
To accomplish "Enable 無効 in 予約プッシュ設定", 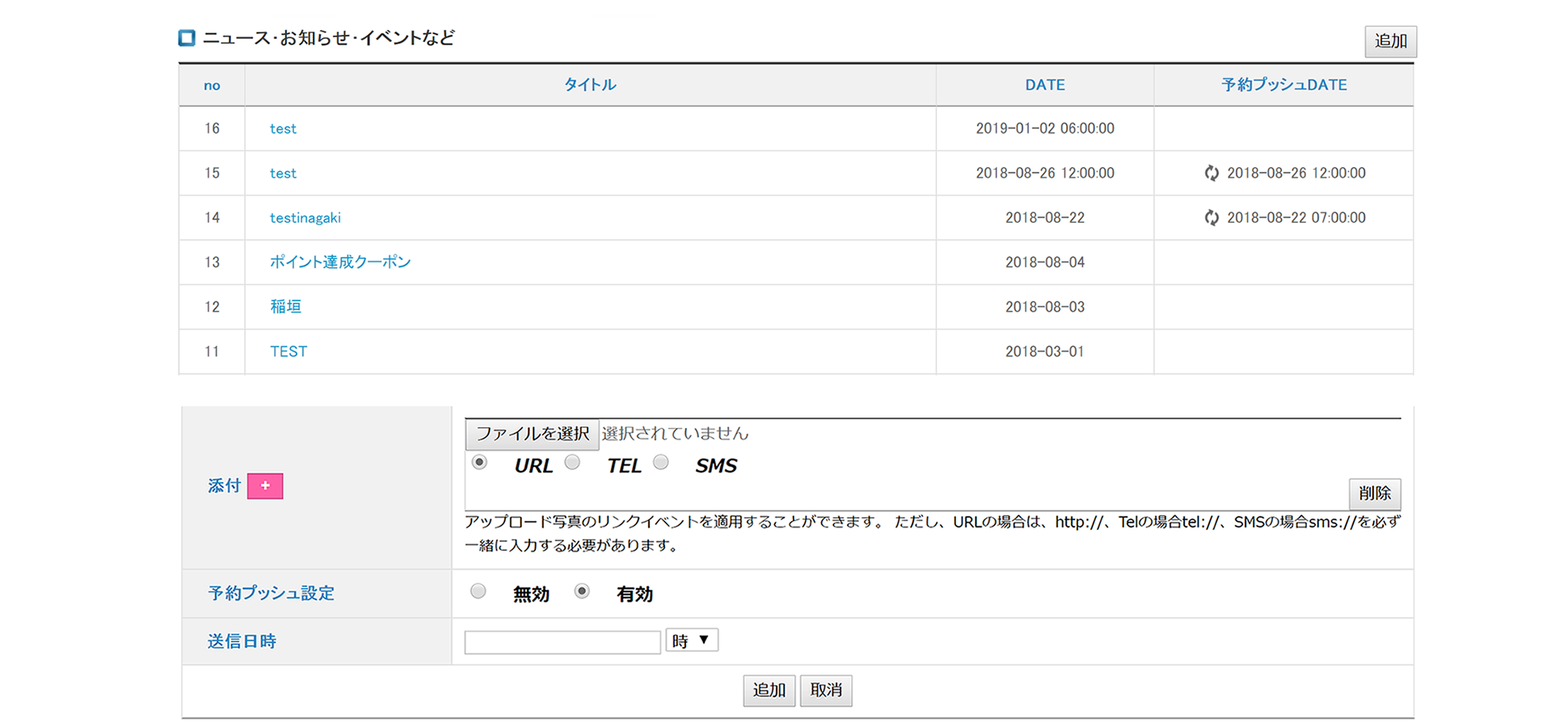I will (x=478, y=591).
